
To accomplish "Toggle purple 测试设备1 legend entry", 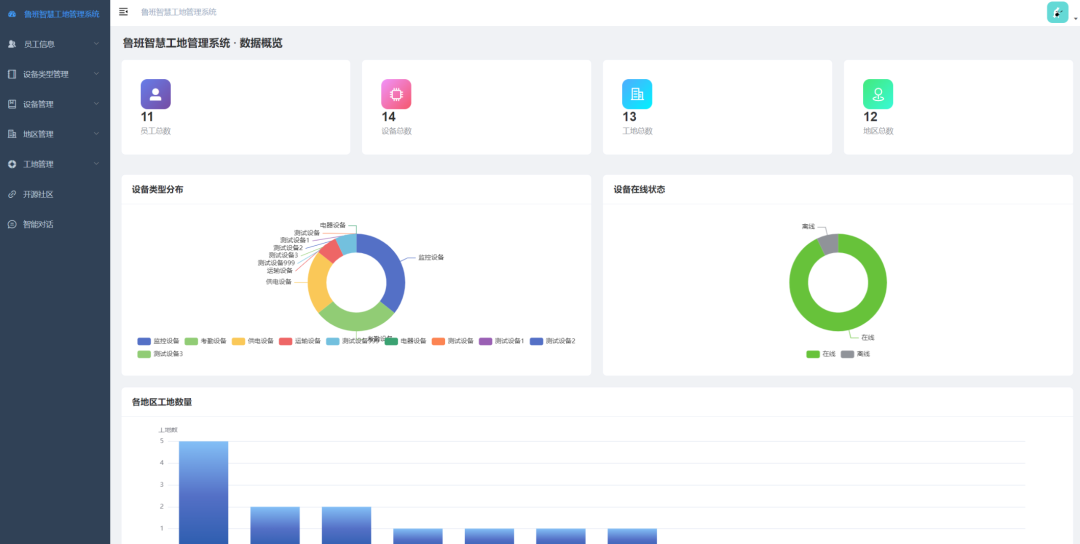I will pyautogui.click(x=501, y=341).
